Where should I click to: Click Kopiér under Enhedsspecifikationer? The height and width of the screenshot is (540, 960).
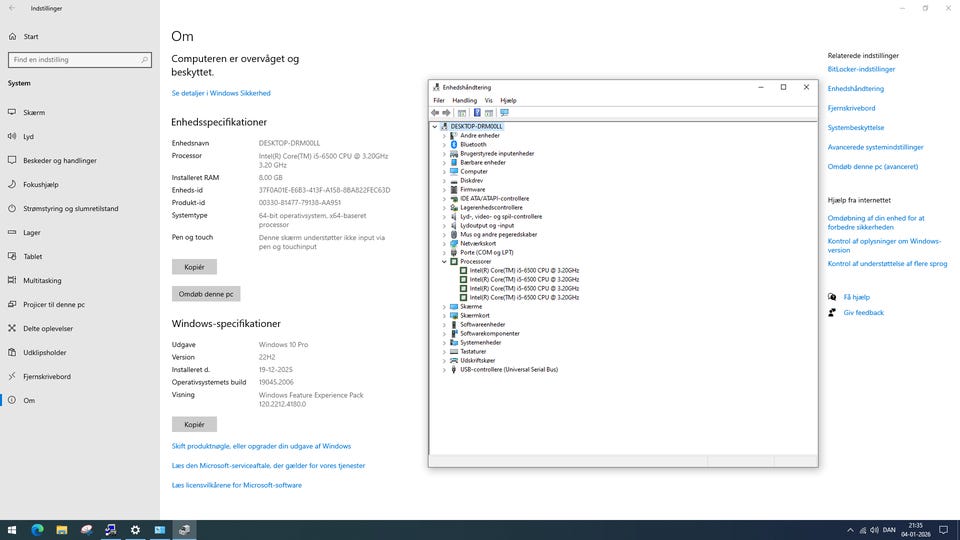click(x=194, y=267)
